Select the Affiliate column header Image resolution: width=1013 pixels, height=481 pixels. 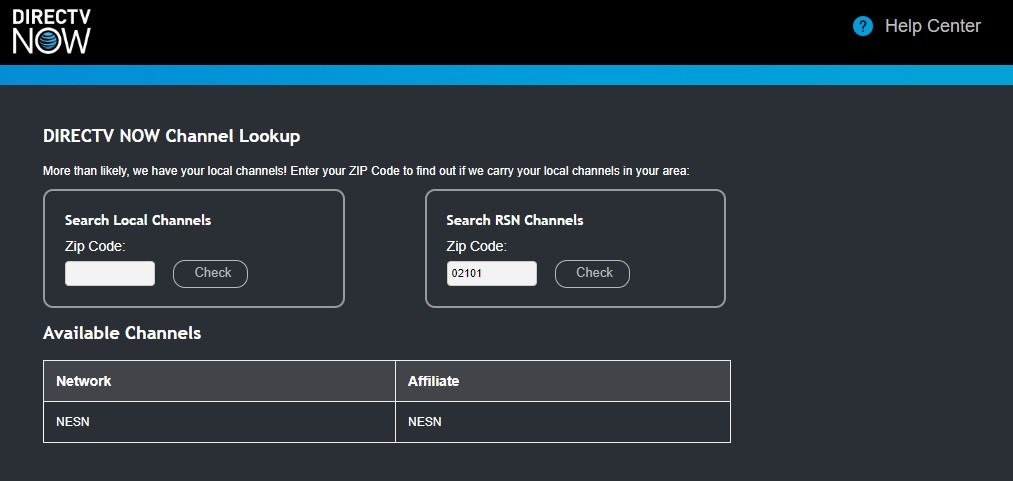click(x=563, y=381)
